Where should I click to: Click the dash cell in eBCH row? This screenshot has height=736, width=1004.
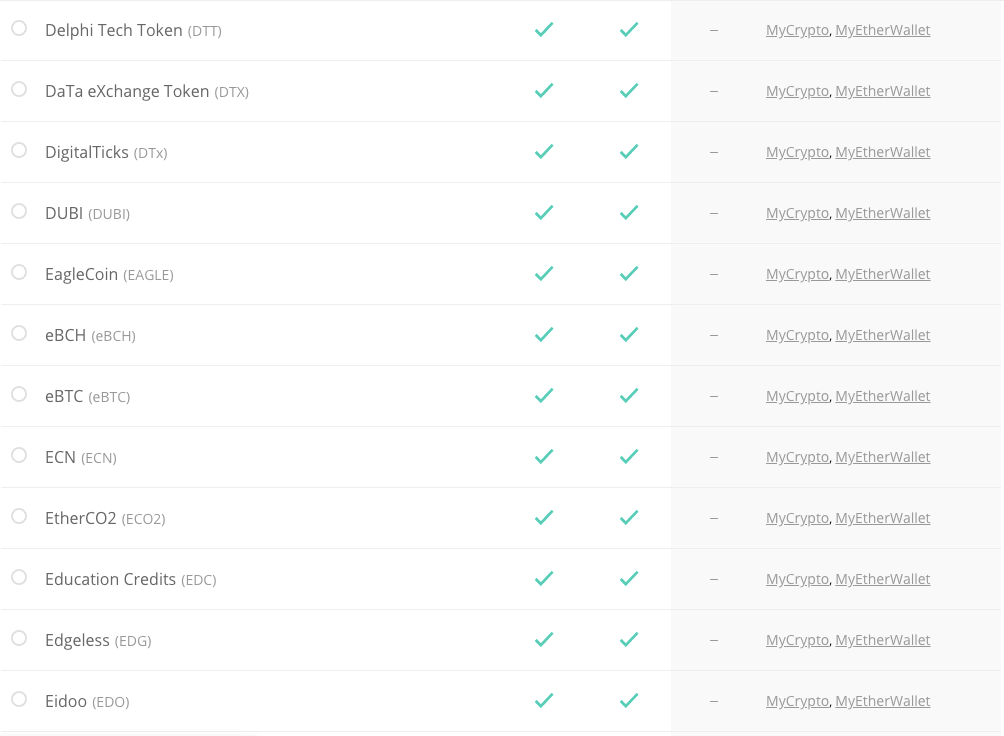(714, 335)
